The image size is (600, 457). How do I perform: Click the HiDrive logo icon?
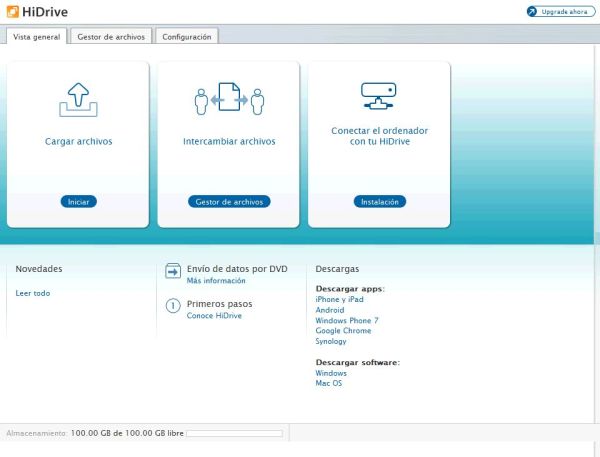coord(11,11)
